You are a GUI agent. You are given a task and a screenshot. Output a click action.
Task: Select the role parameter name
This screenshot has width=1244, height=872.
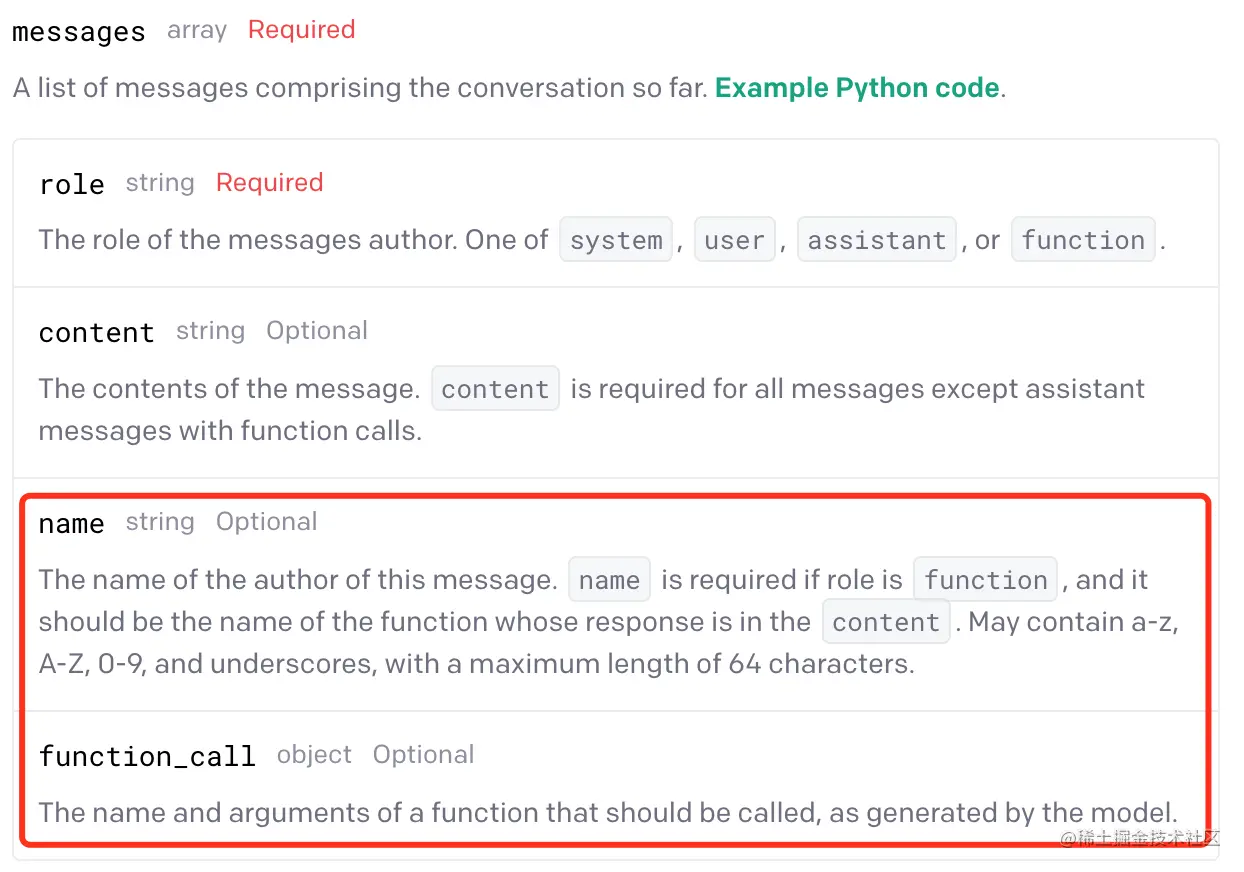(72, 184)
